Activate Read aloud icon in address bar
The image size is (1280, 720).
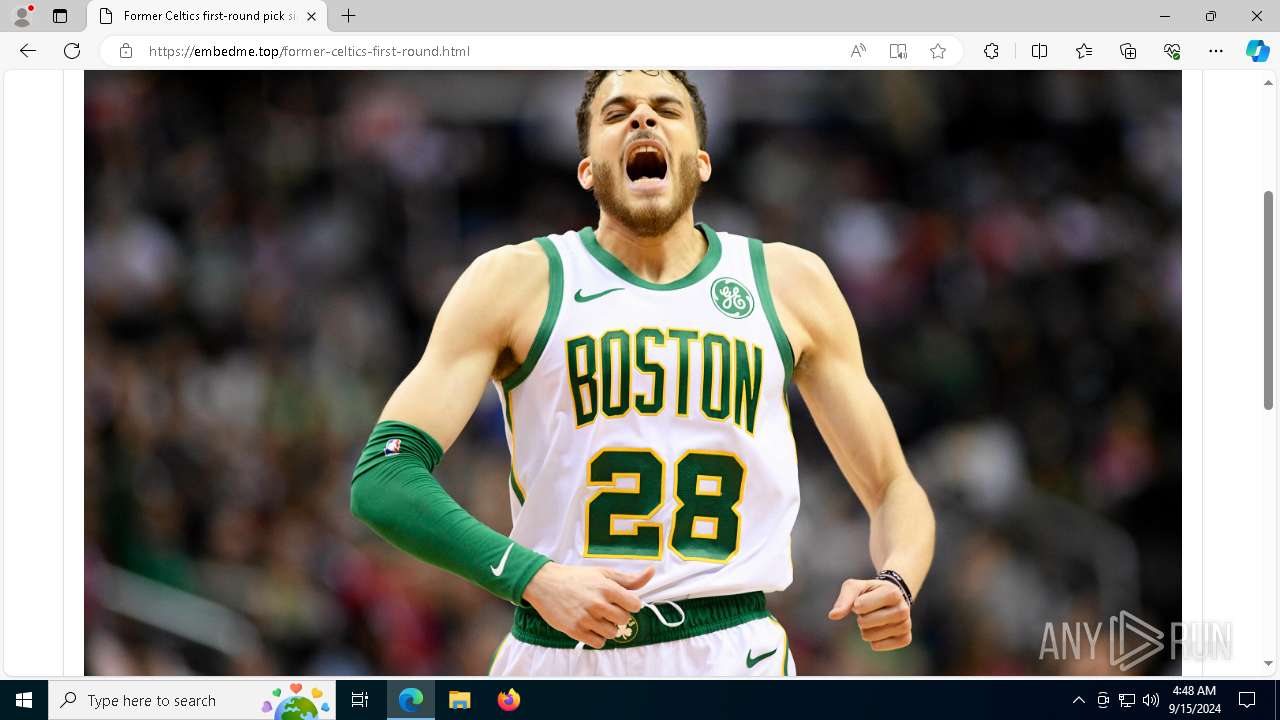858,51
